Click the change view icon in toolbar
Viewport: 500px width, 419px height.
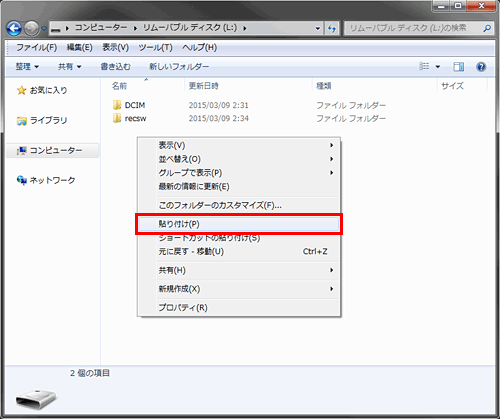424,66
